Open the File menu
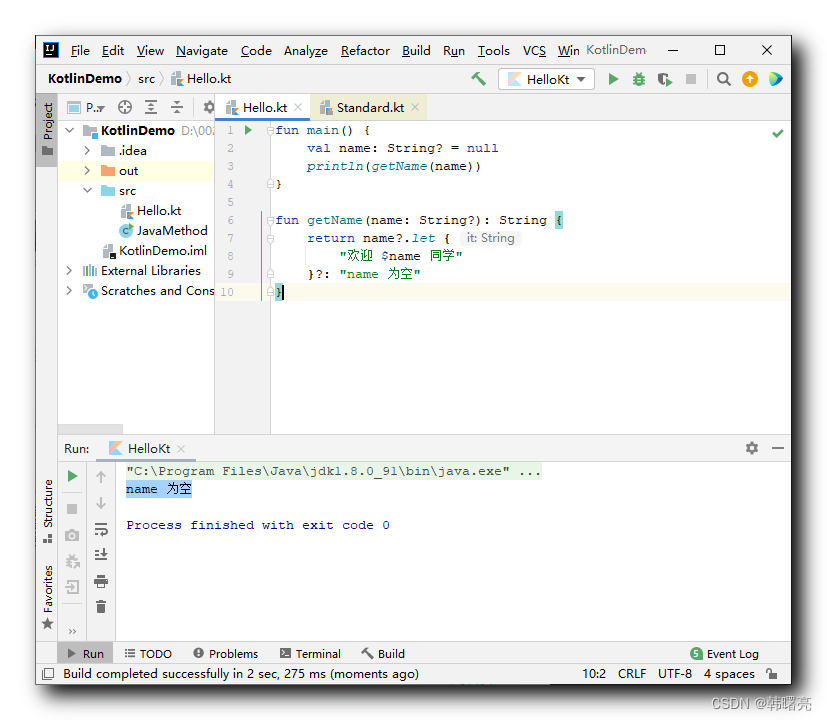 point(80,51)
